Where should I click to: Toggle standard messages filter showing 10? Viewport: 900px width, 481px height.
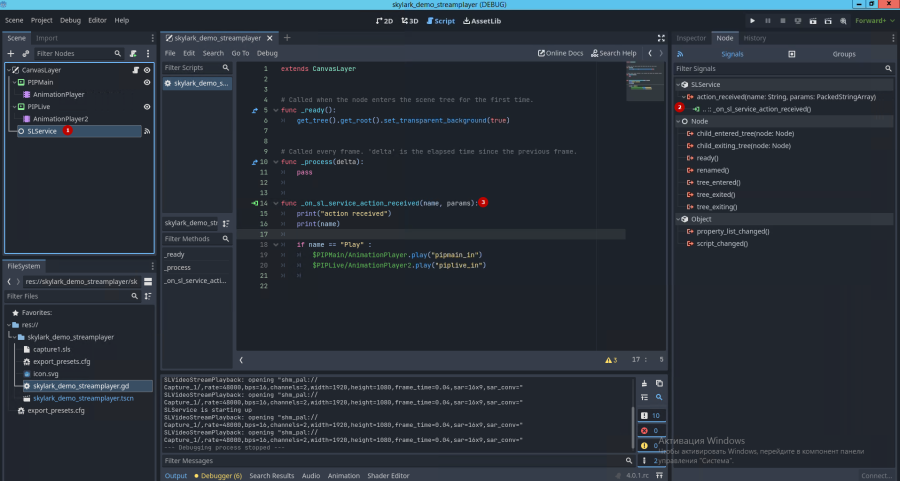point(650,416)
